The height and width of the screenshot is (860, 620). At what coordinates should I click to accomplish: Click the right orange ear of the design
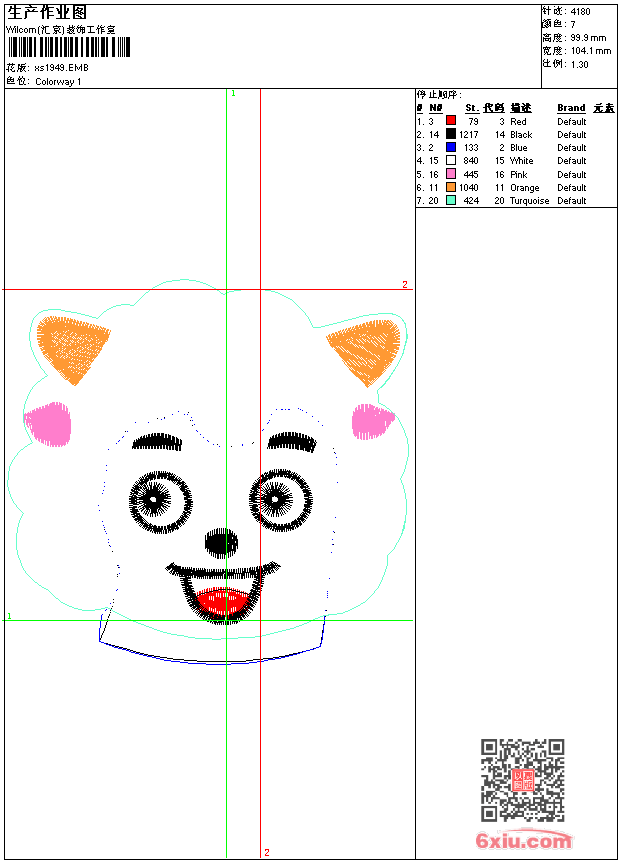367,350
